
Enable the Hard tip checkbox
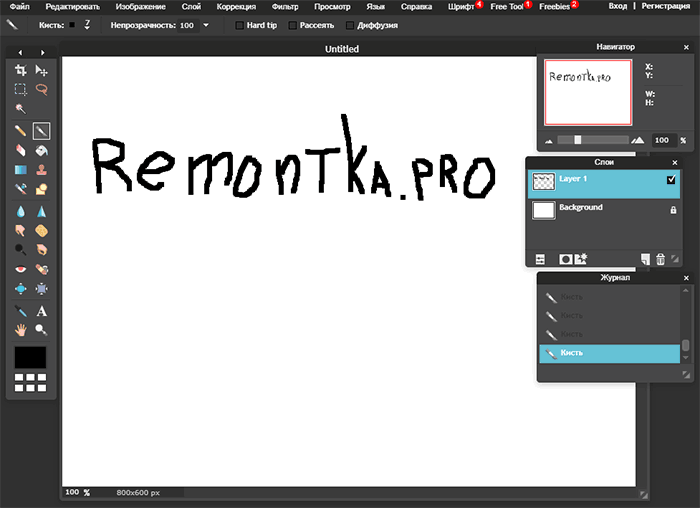coord(240,25)
